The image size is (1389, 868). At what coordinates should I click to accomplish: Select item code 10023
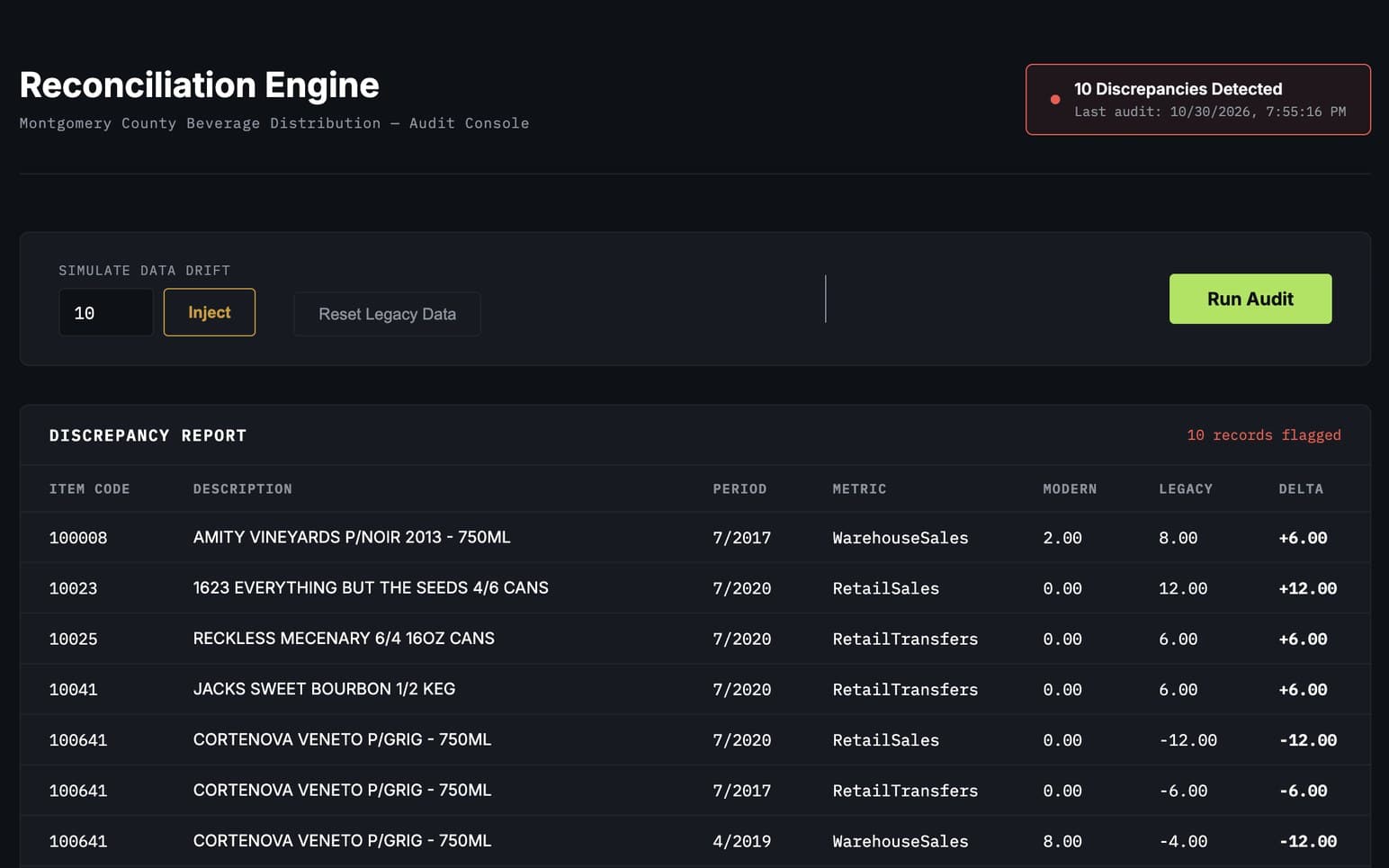point(73,588)
